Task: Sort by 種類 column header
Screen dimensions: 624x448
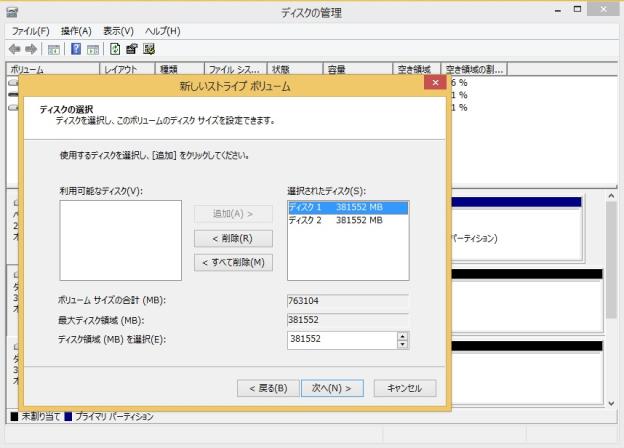Action: click(179, 69)
